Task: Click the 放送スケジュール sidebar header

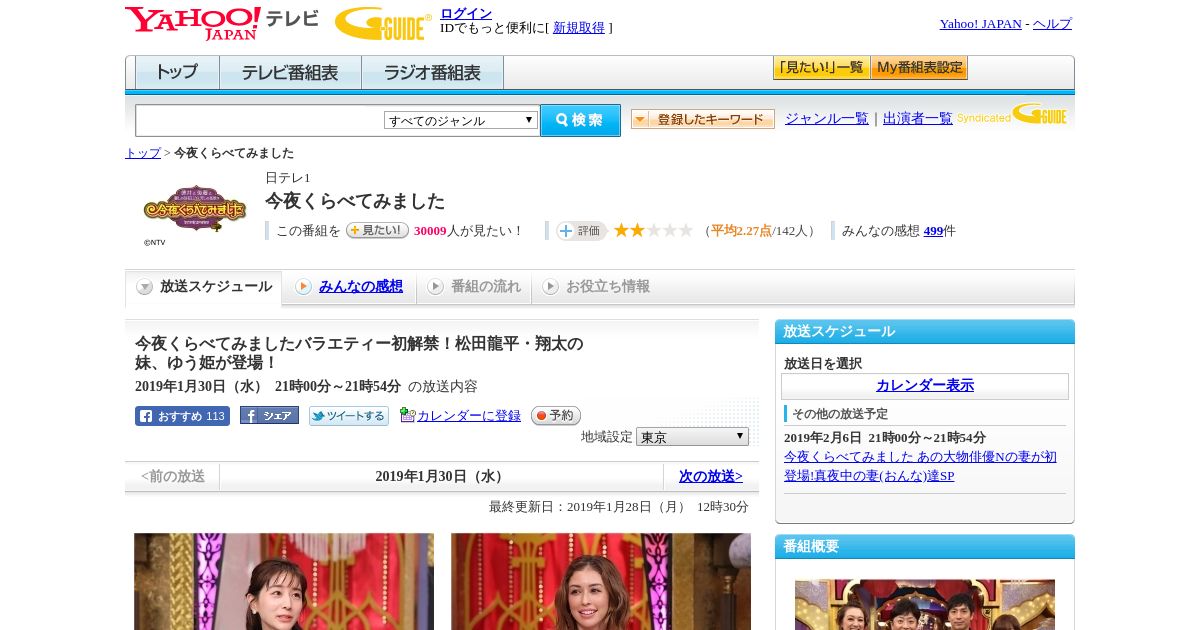Action: 925,332
